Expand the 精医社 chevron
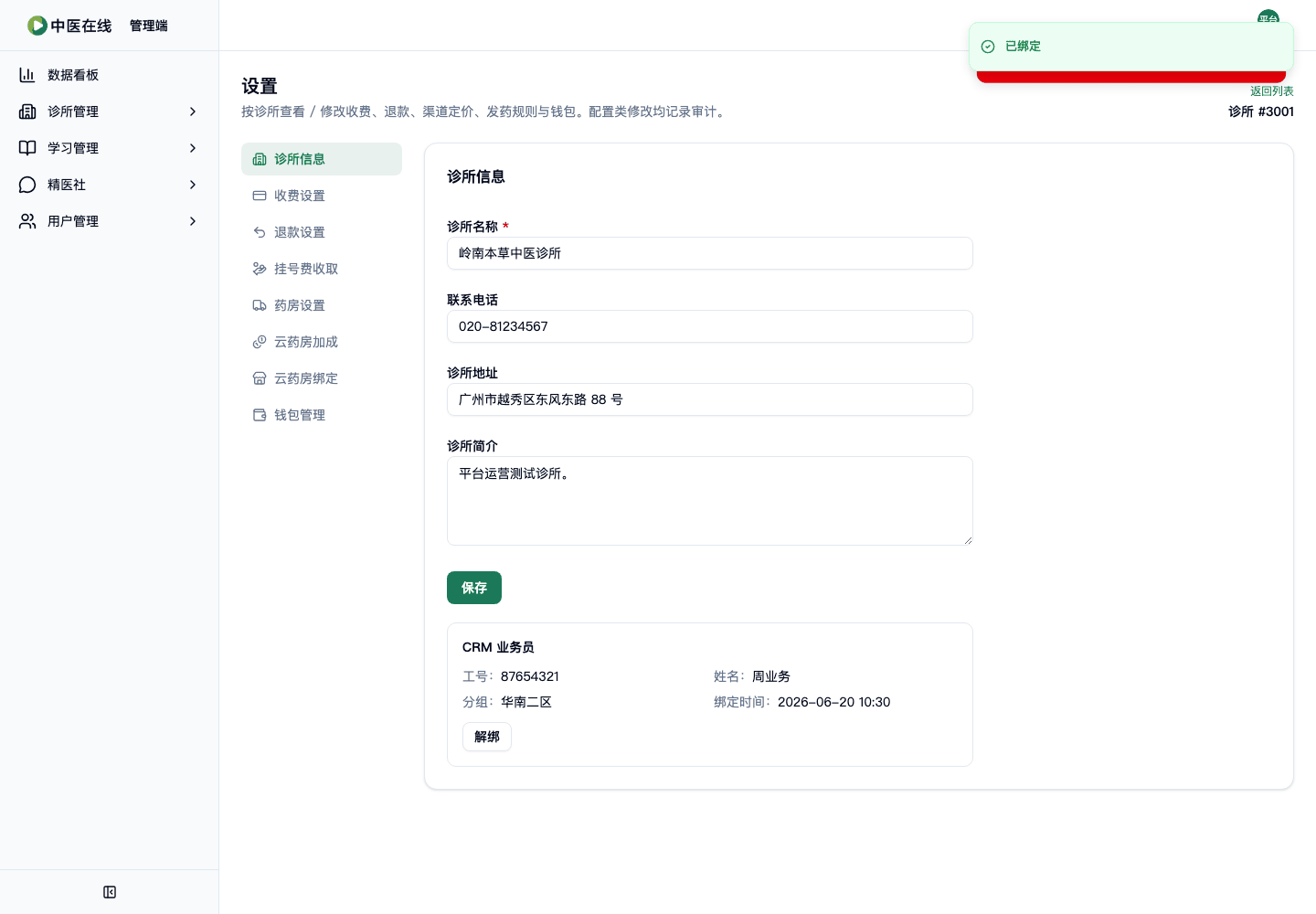This screenshot has width=1316, height=914. 193,185
